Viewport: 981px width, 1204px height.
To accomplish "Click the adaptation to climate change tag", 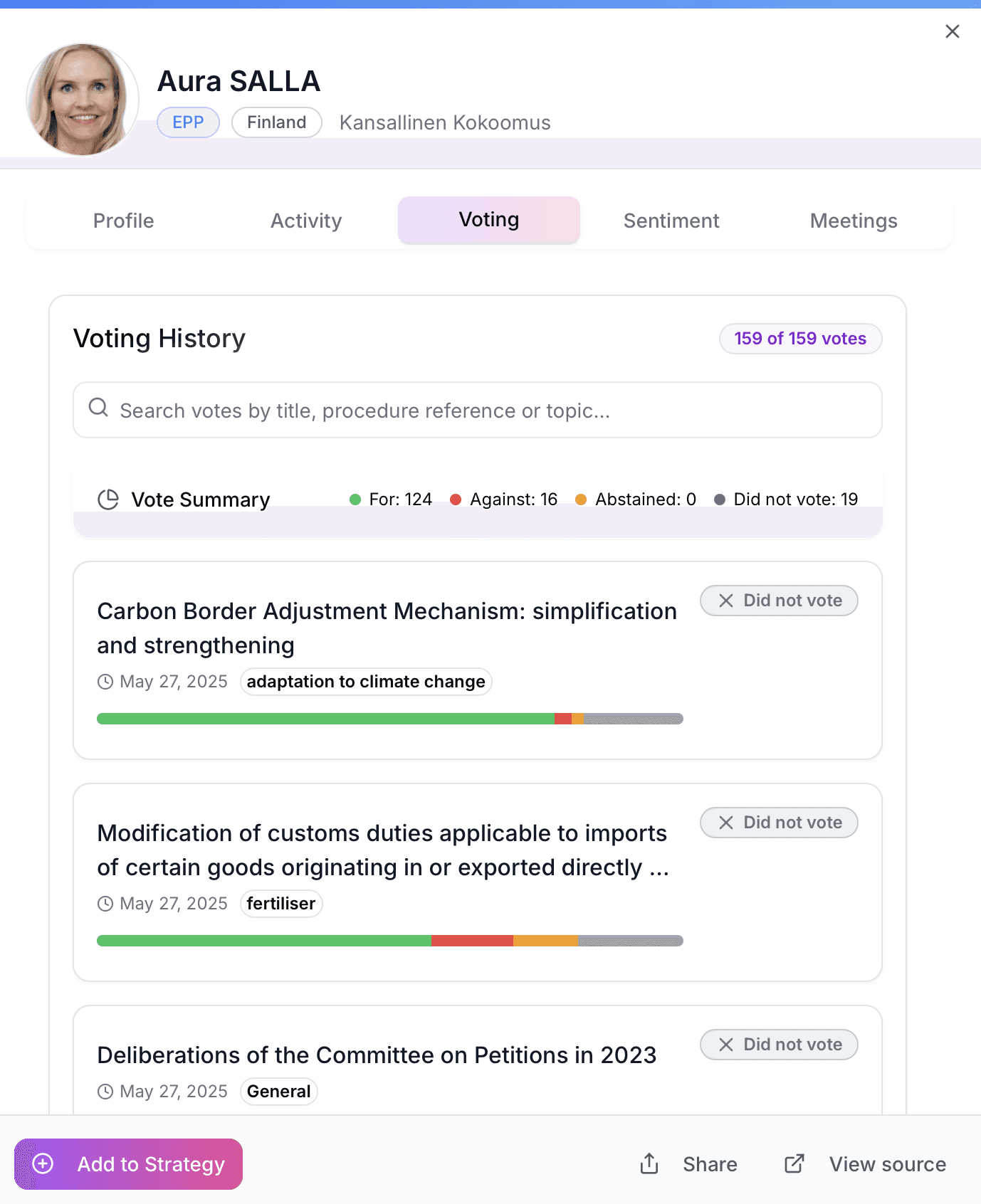I will 366,682.
